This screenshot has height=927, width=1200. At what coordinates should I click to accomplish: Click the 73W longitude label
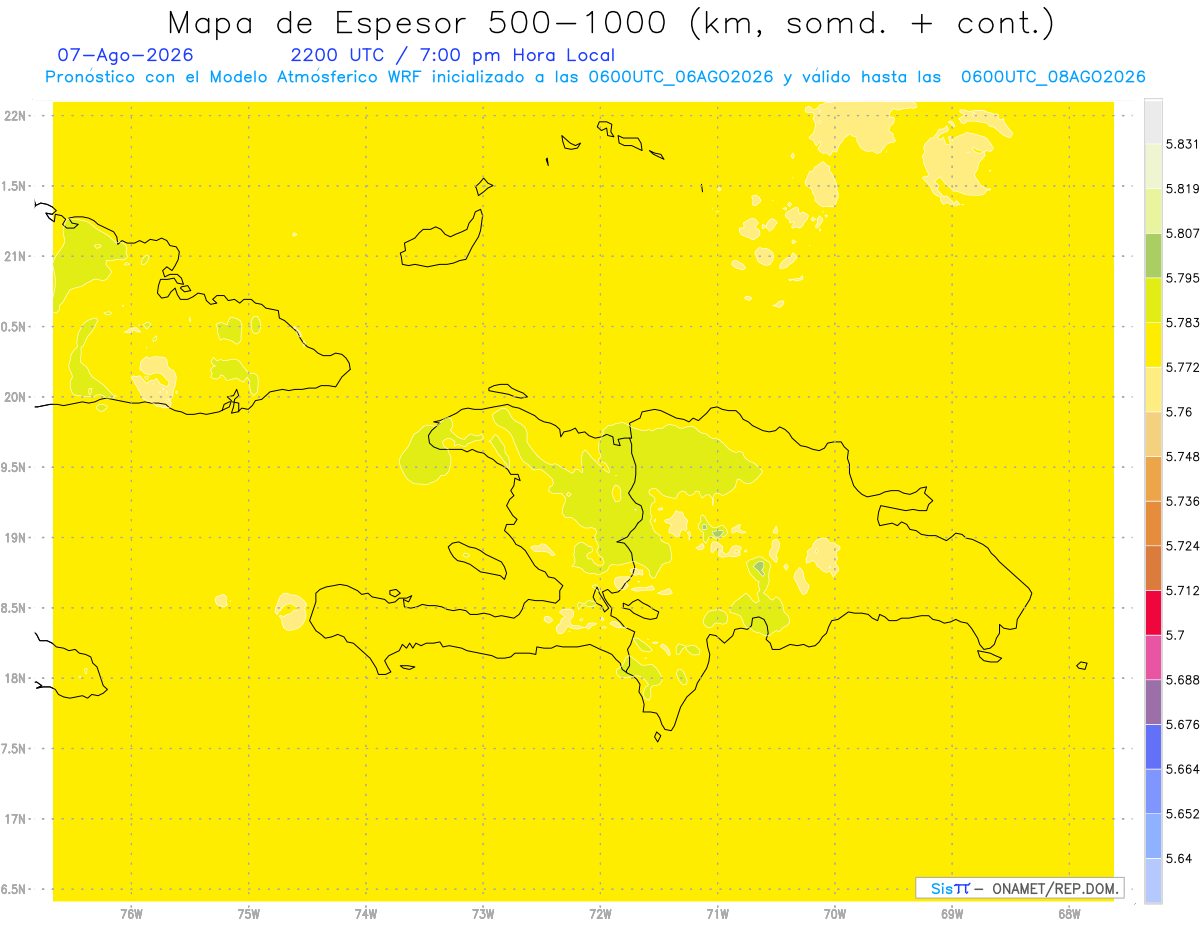click(x=483, y=914)
